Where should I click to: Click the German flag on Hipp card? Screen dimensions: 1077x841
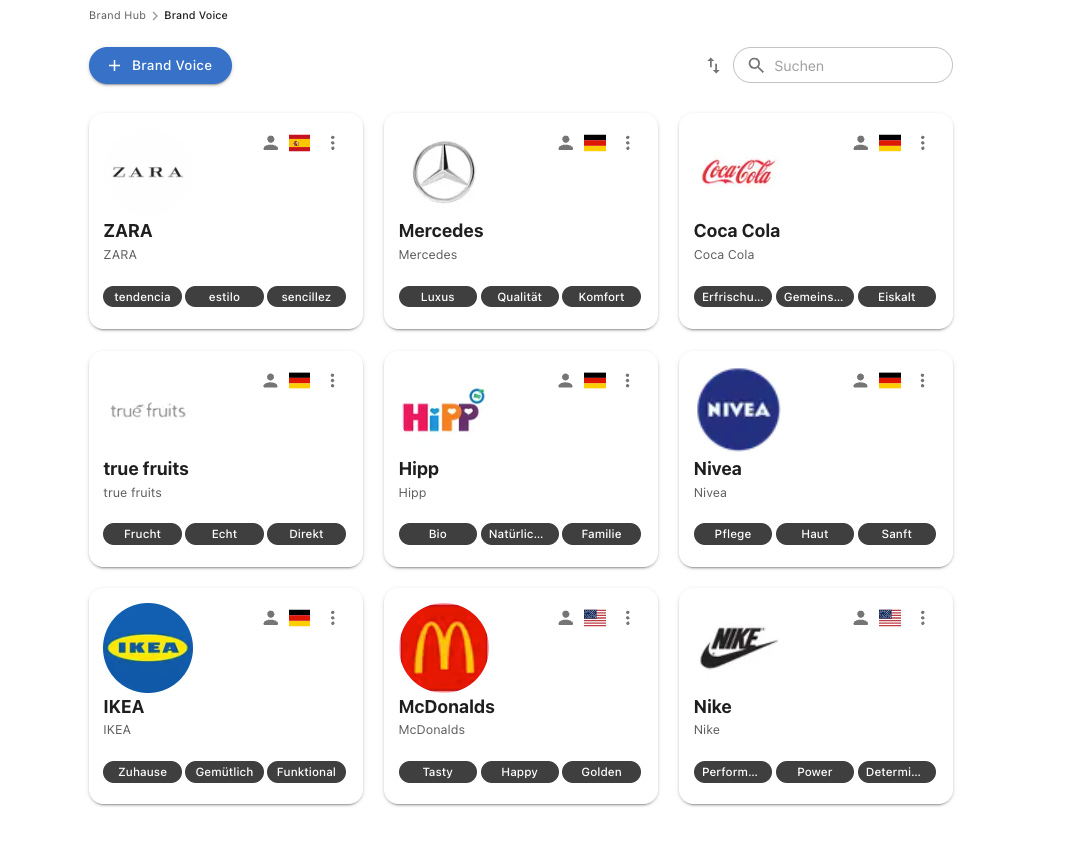[595, 381]
